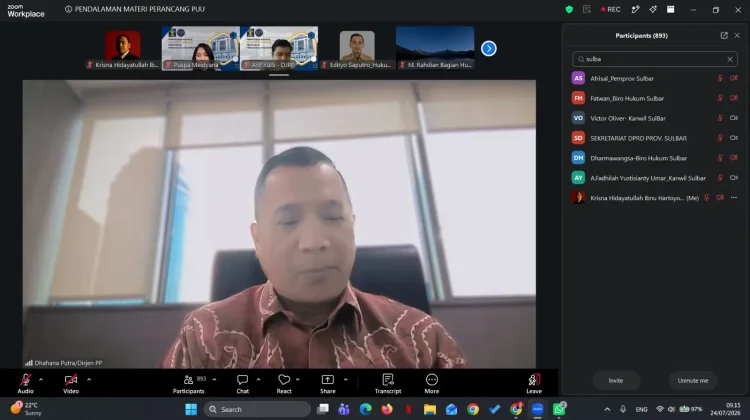Select participant Dharmawangsa-Biro Hukum Sulbar
Image resolution: width=750 pixels, height=420 pixels.
(655, 158)
